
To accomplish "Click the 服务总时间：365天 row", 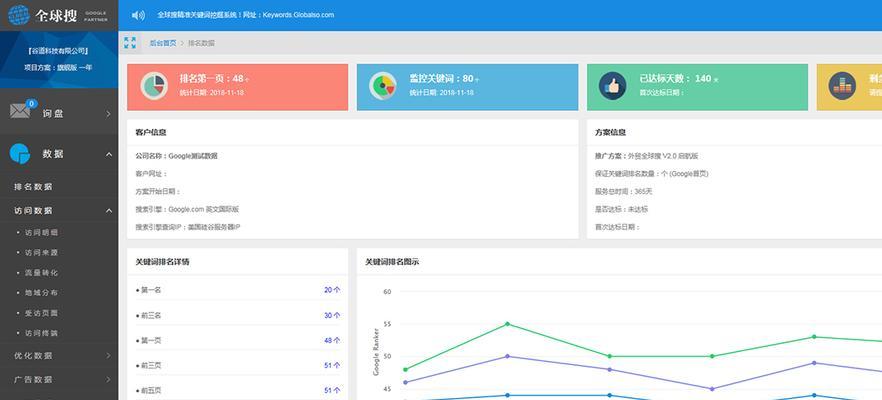I will click(x=623, y=191).
